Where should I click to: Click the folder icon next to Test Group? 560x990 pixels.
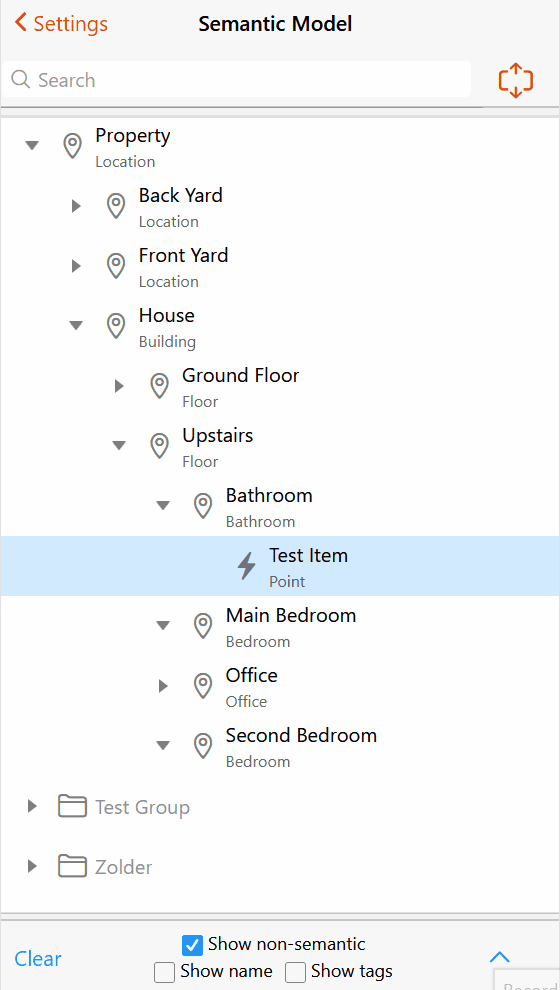(72, 806)
